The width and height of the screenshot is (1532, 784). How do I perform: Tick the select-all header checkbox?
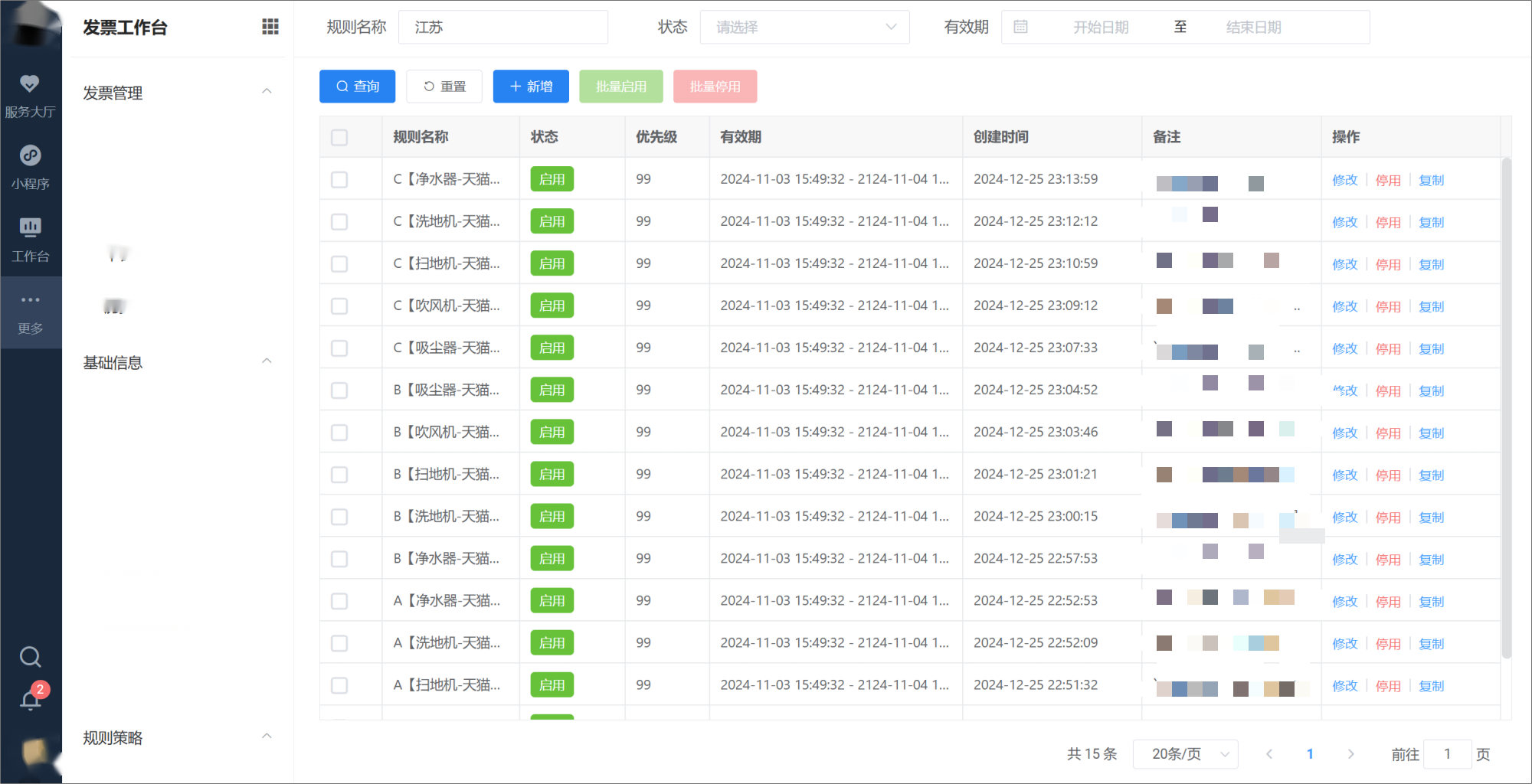point(339,138)
